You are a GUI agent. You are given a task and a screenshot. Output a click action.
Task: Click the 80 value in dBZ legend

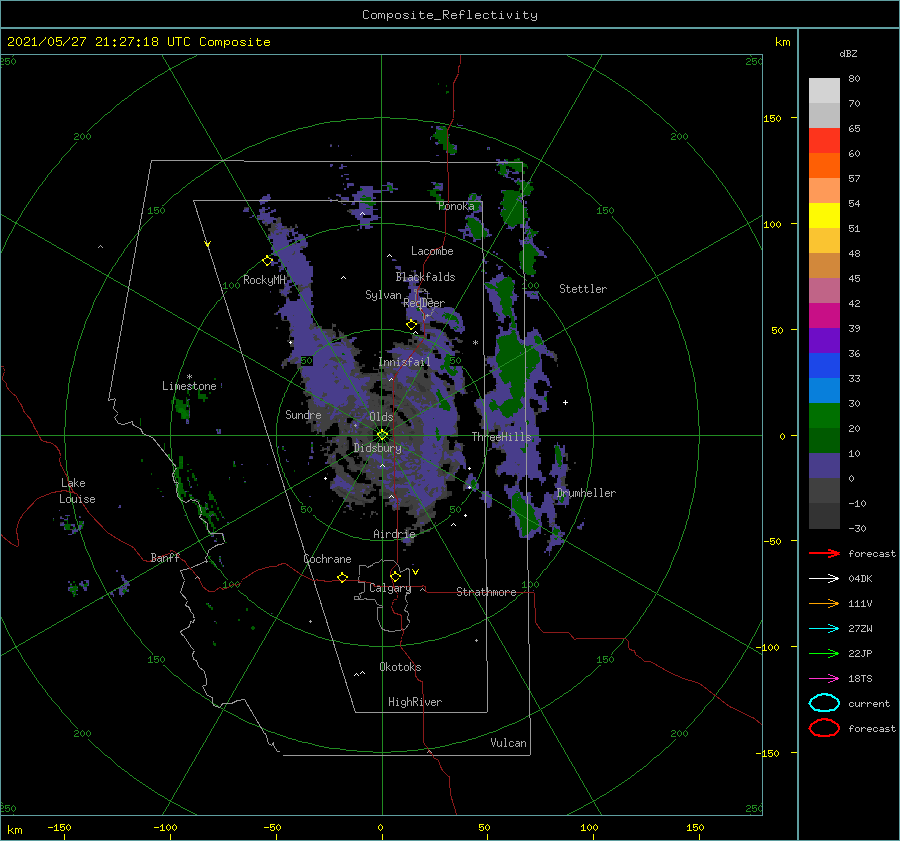854,79
